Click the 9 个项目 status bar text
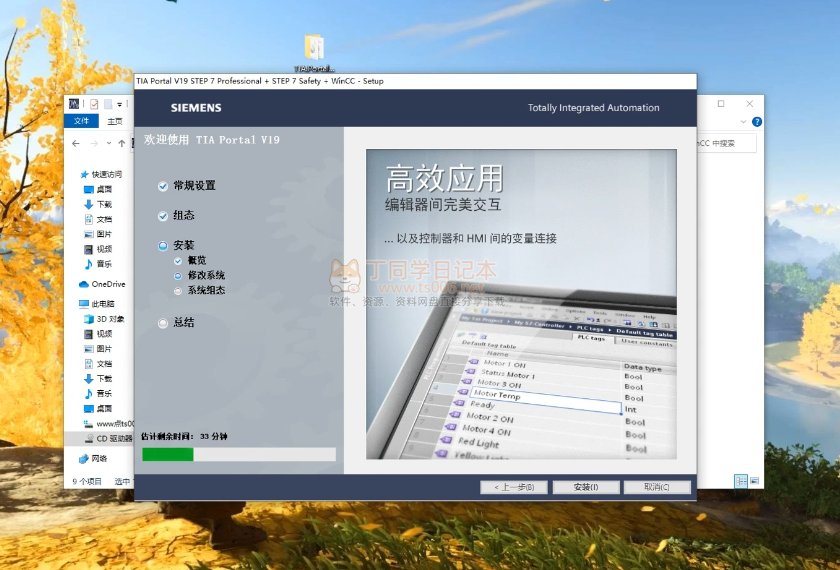 pyautogui.click(x=87, y=481)
